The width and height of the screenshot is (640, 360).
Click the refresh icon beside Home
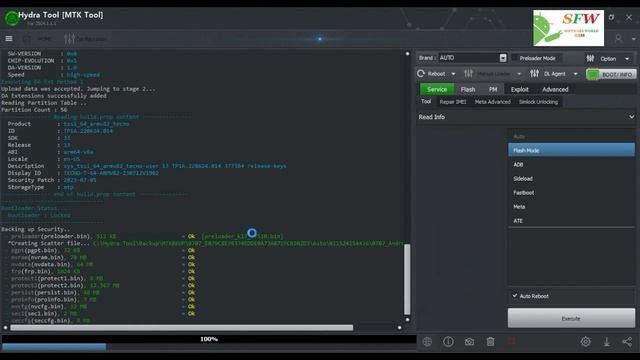pos(27,39)
